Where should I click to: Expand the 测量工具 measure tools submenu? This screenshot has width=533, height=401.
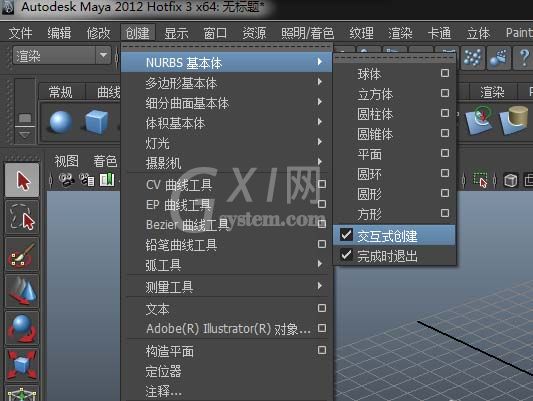pyautogui.click(x=226, y=286)
